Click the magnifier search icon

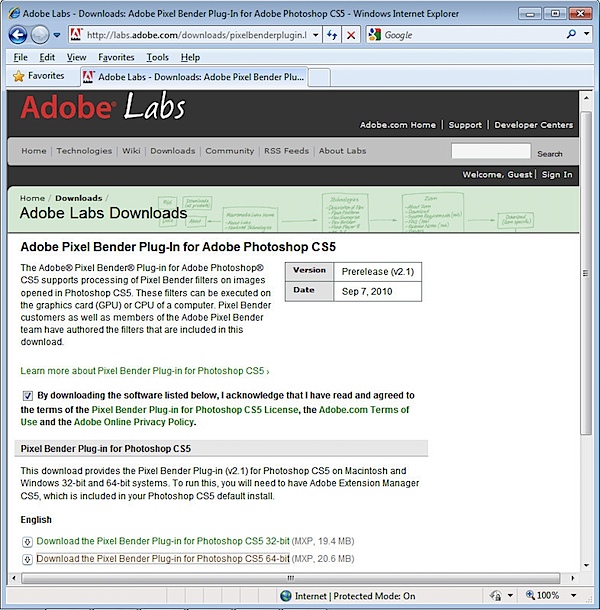pyautogui.click(x=571, y=34)
